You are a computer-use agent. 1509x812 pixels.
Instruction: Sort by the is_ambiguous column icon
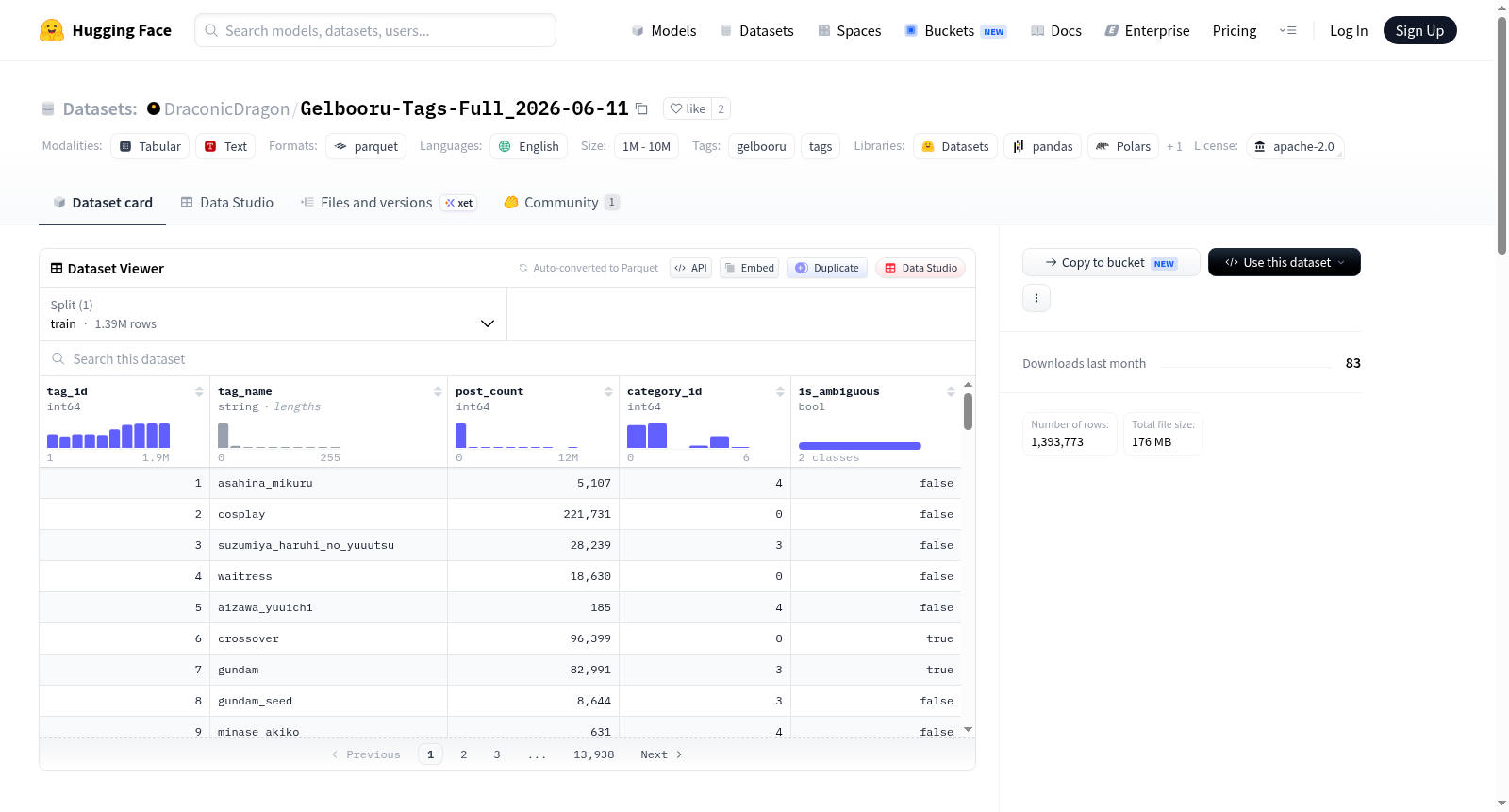point(951,391)
